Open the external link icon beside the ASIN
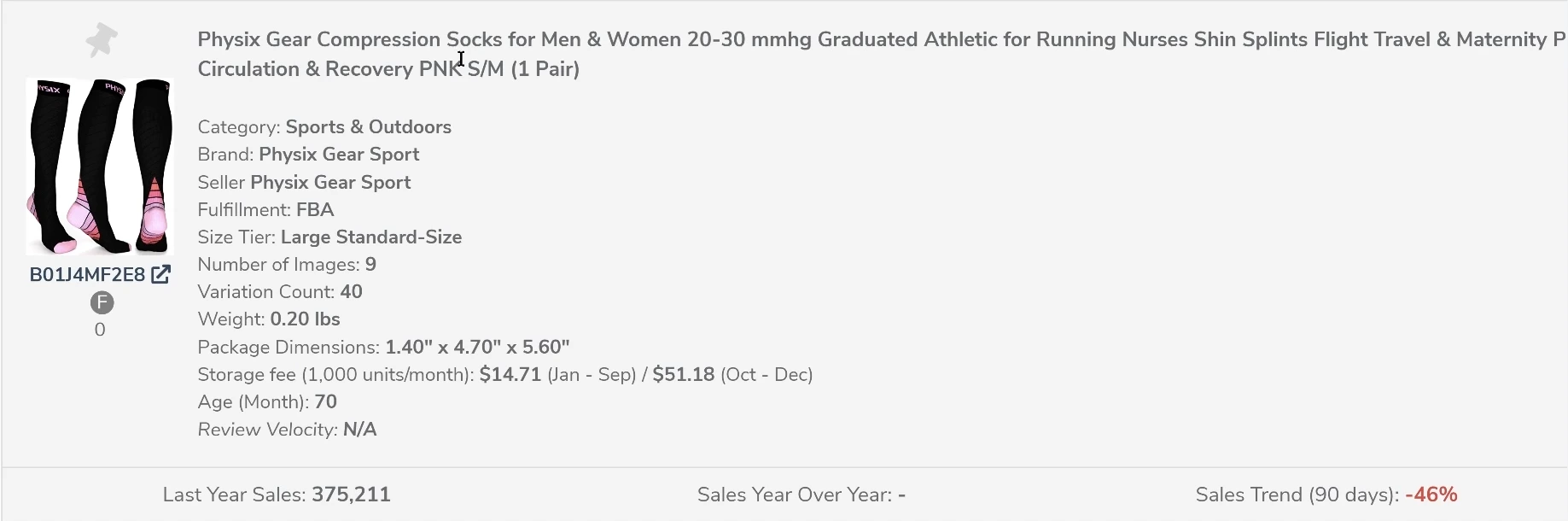Viewport: 1568px width, 521px height. point(160,274)
